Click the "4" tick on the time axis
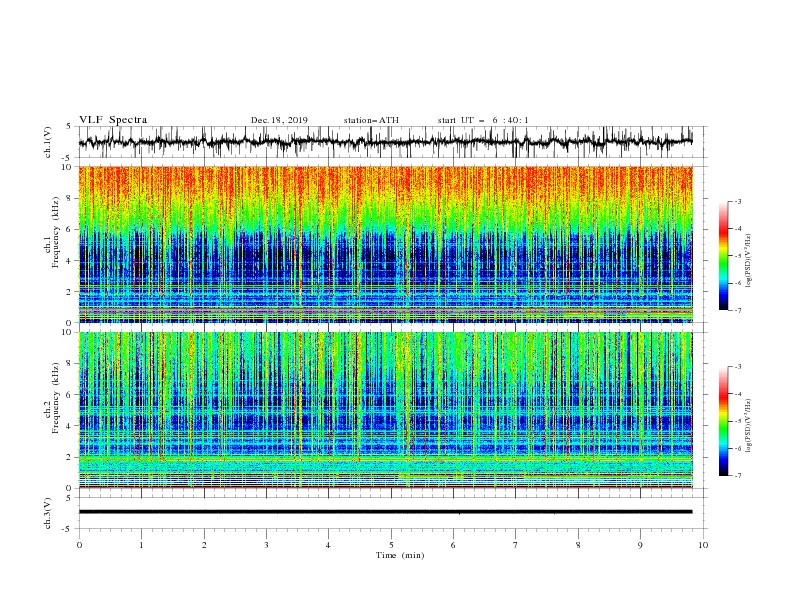This screenshot has width=792, height=612. pyautogui.click(x=328, y=545)
